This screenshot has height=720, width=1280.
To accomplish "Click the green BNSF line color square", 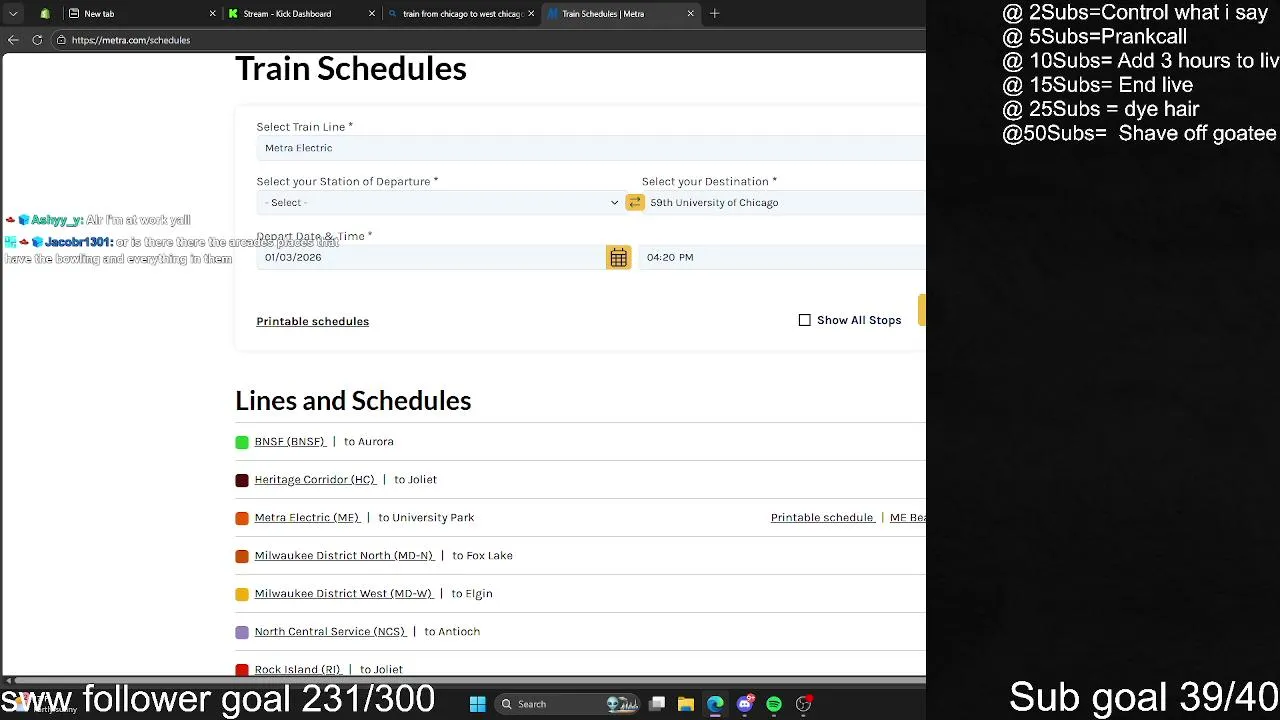I will [x=242, y=442].
